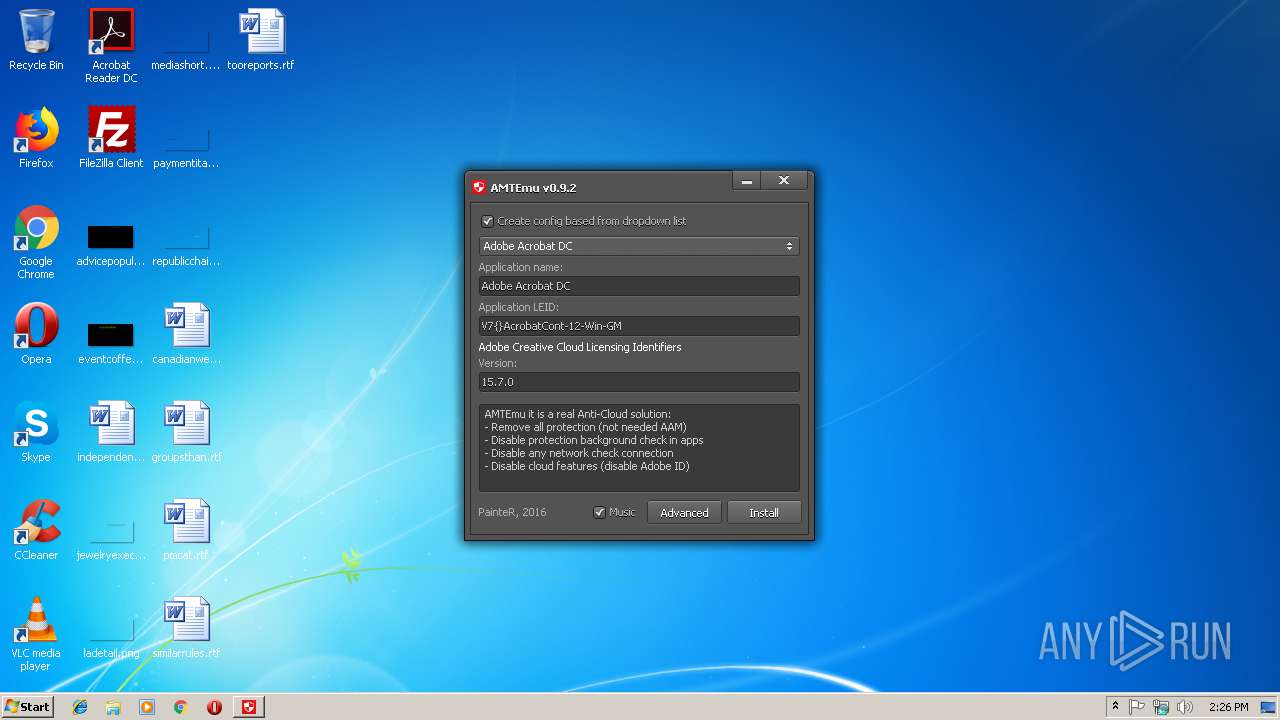Close the AMTEmu window
The image size is (1280, 720).
pos(784,181)
